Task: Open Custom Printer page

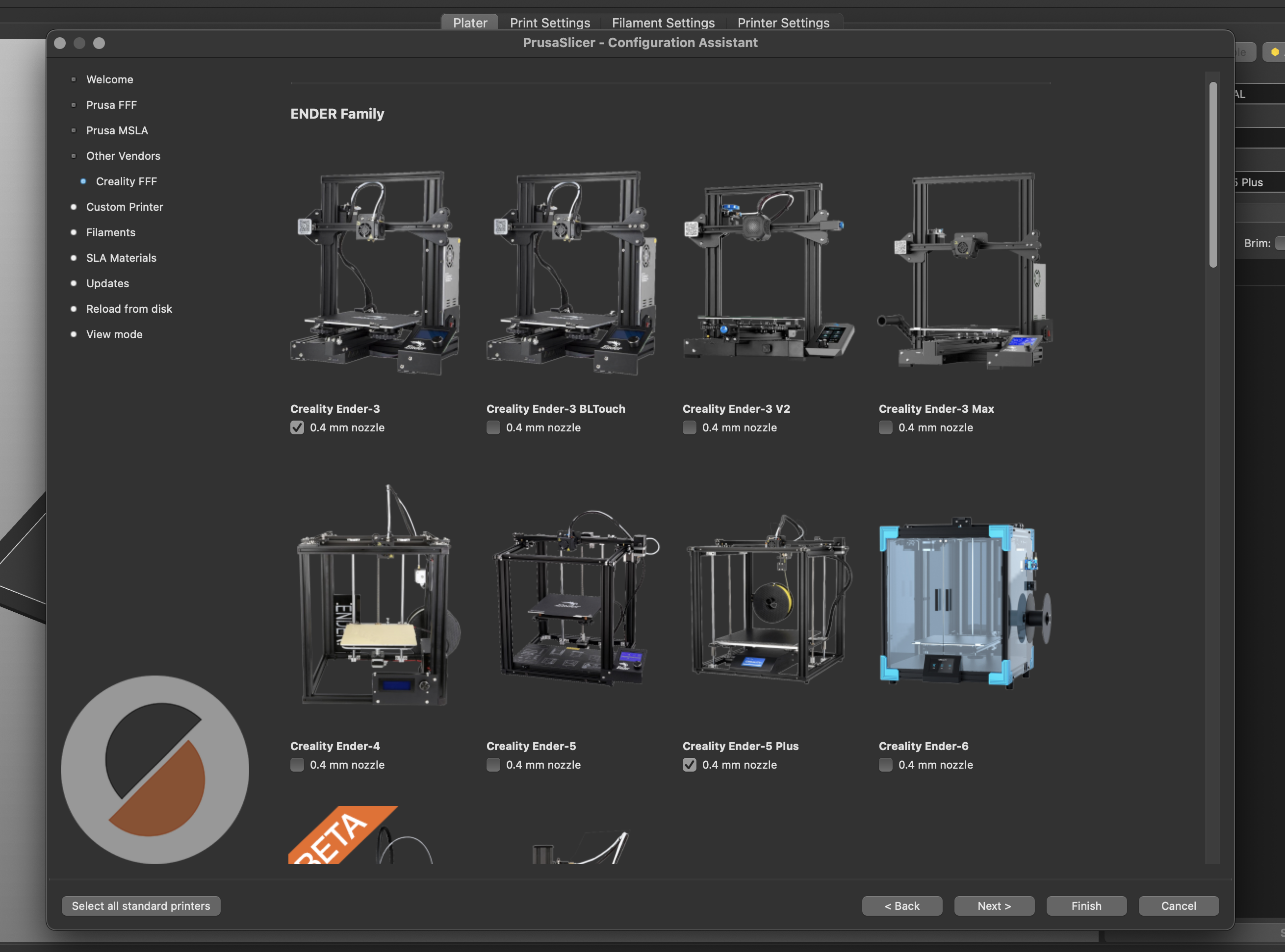Action: 125,207
